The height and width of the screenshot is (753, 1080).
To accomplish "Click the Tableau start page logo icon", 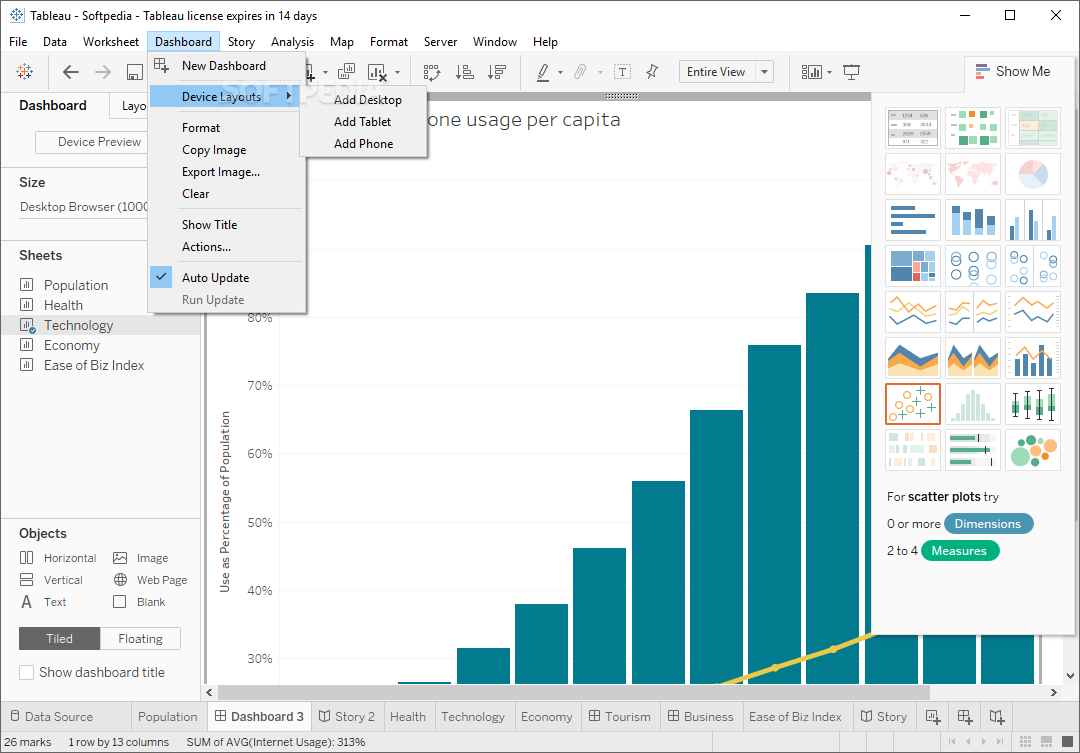I will point(25,72).
